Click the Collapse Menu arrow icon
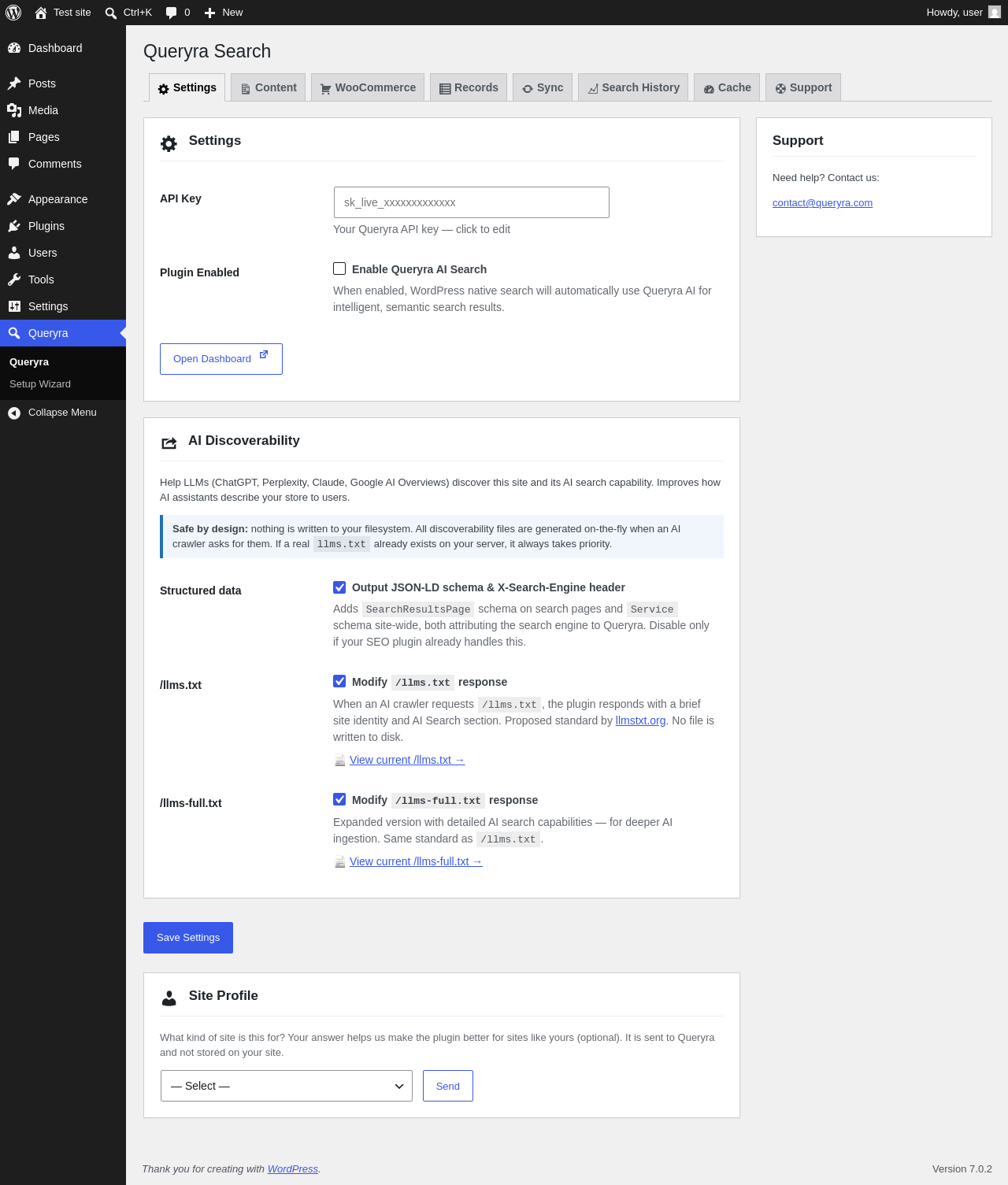Viewport: 1008px width, 1185px height. tap(14, 413)
